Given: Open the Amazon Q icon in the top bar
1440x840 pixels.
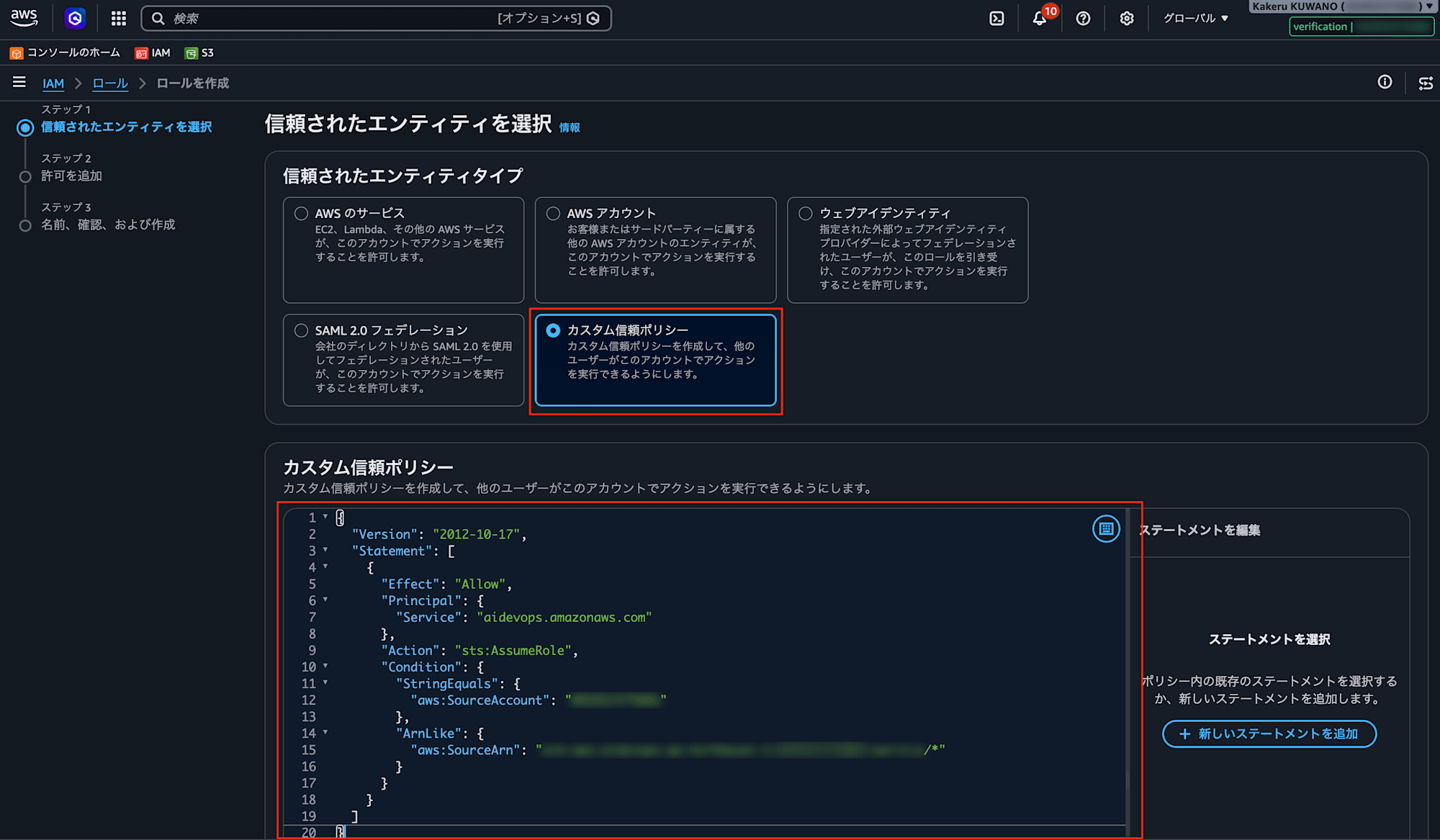Looking at the screenshot, I should click(75, 18).
